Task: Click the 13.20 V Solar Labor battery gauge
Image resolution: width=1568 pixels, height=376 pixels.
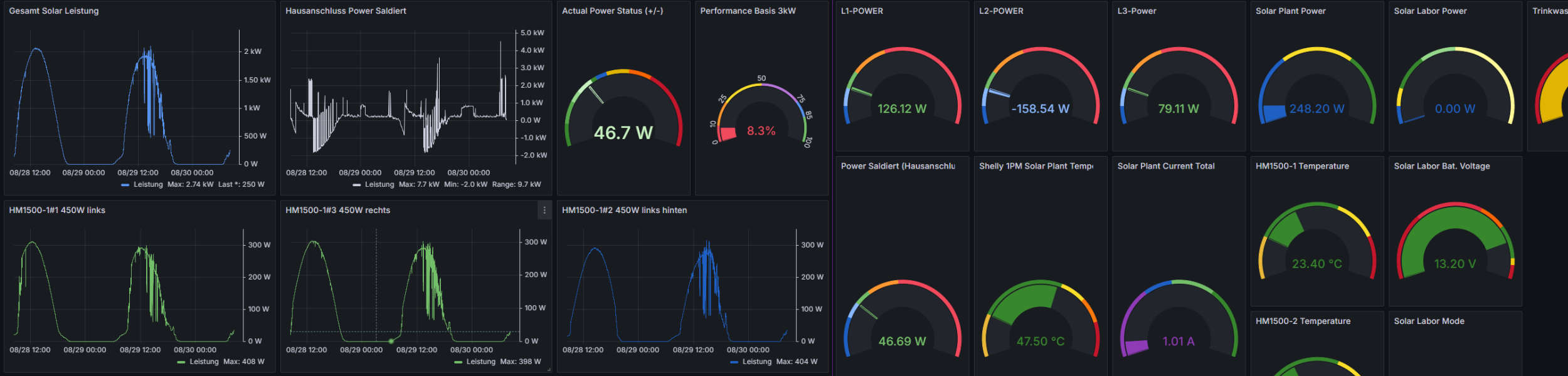Action: click(1454, 264)
